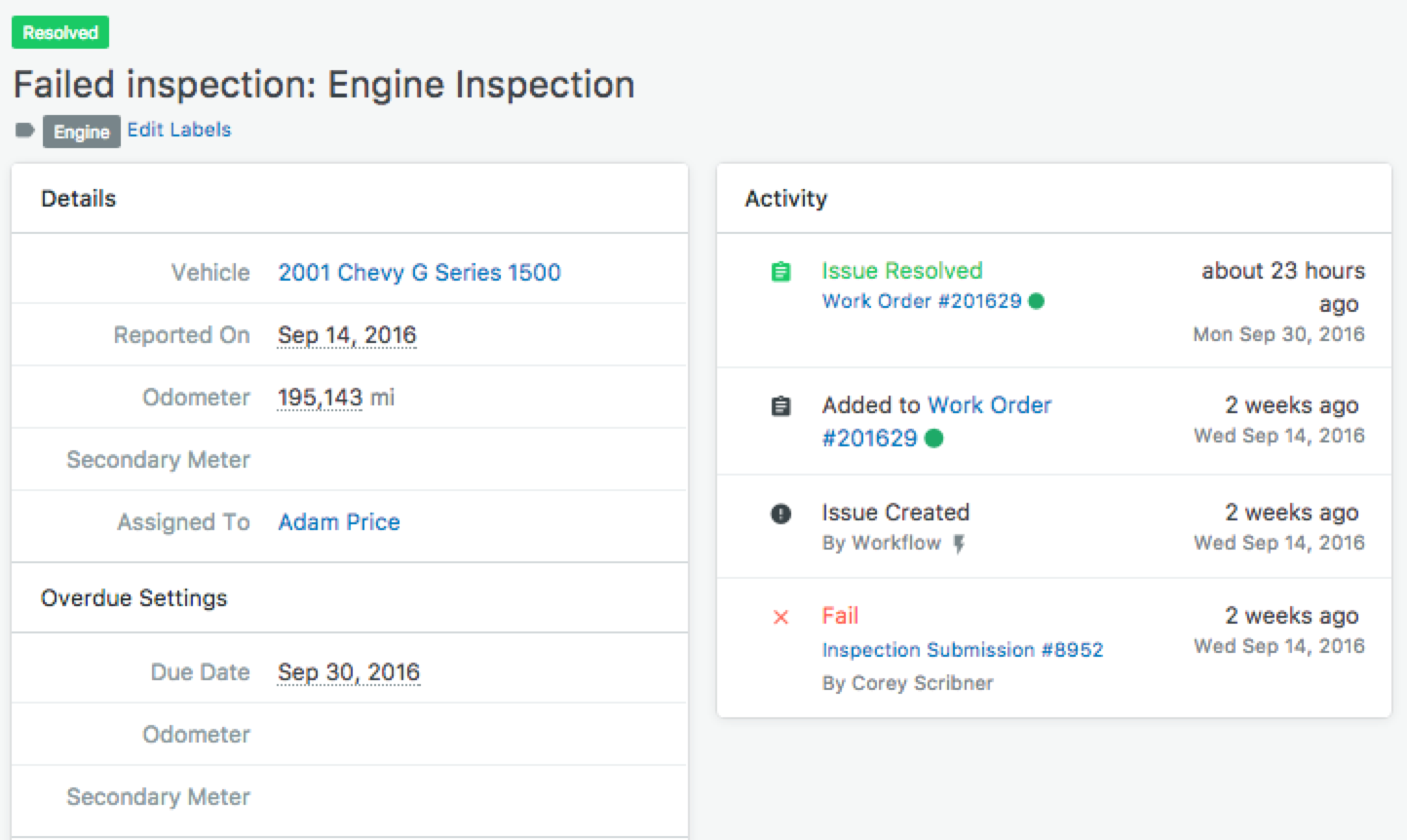
Task: Open Inspection Submission #8952
Action: coord(962,650)
